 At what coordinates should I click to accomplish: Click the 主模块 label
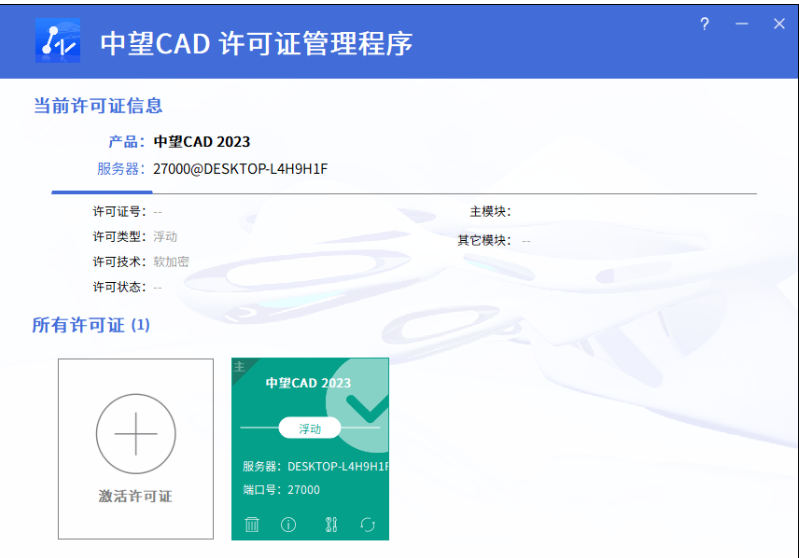click(x=490, y=211)
